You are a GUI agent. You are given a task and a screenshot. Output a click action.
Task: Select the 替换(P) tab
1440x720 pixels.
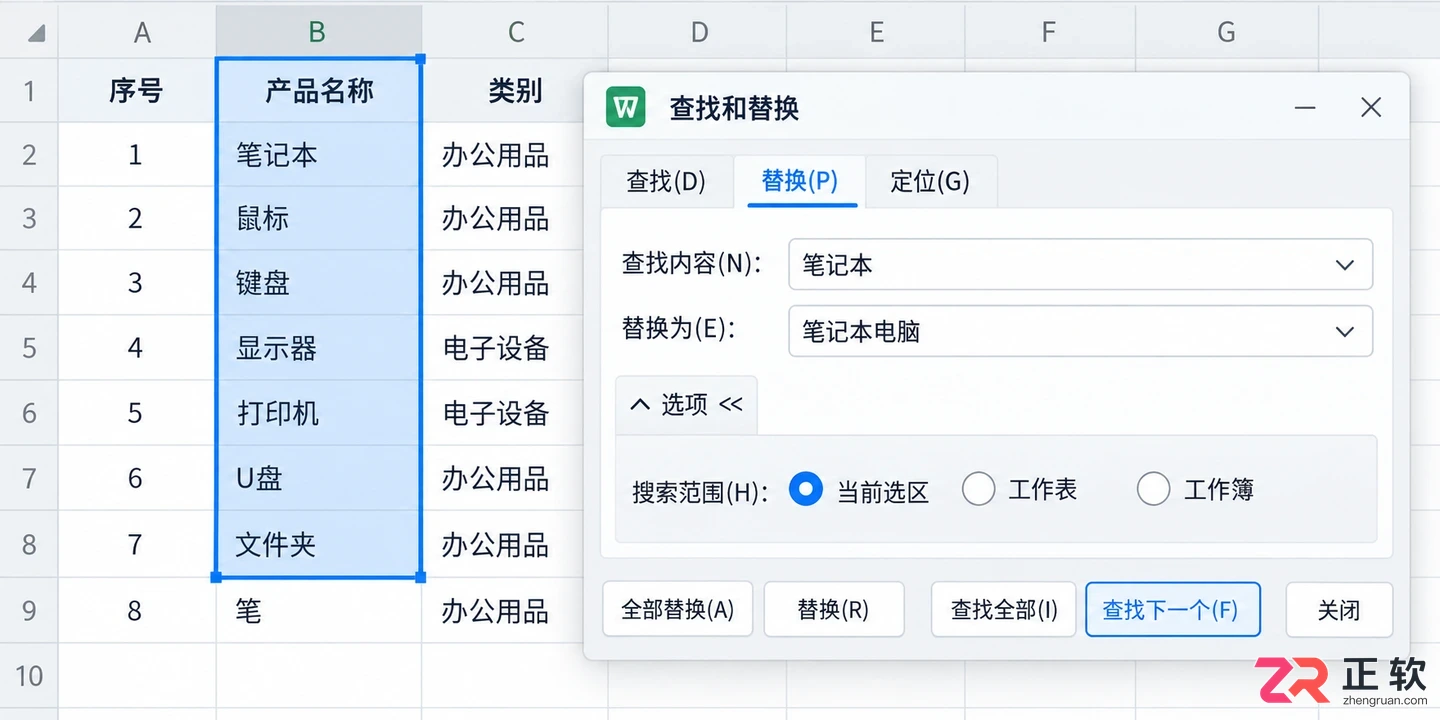click(800, 181)
